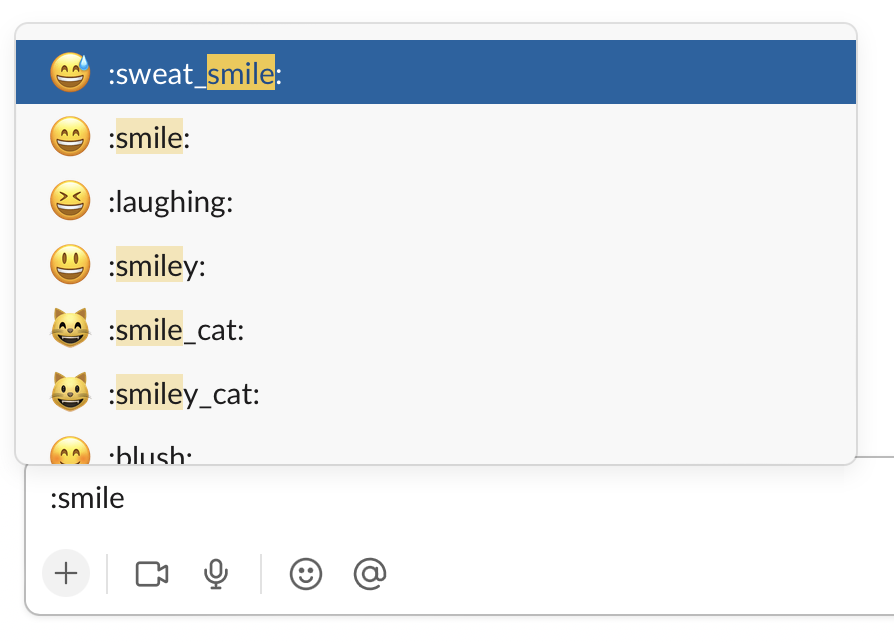This screenshot has height=642, width=894.
Task: Open the plus attachments menu
Action: 65,573
